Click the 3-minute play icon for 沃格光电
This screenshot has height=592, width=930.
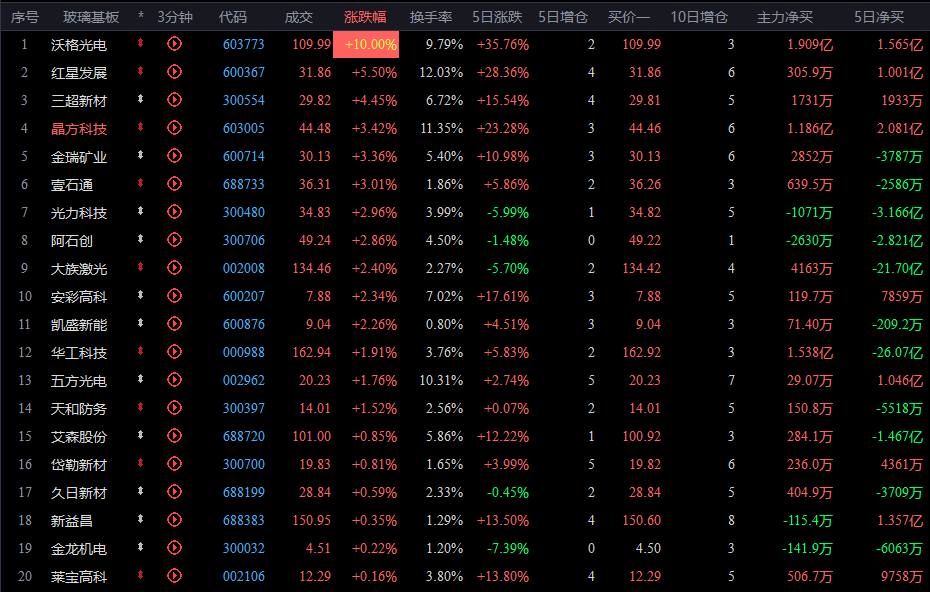click(174, 44)
